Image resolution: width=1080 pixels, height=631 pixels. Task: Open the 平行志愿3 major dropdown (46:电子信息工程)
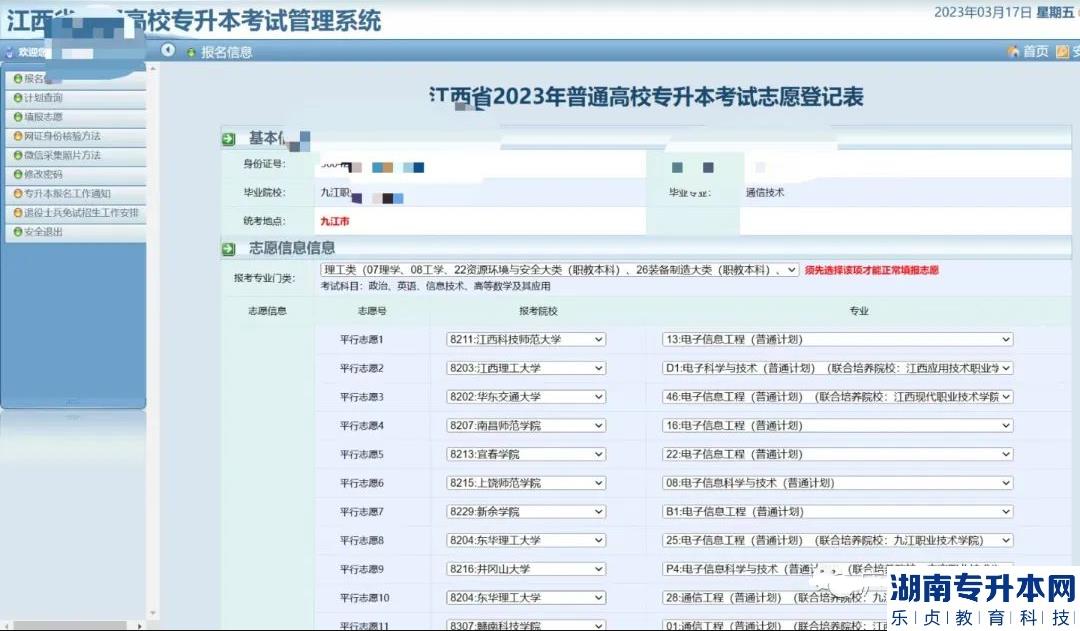pos(838,397)
